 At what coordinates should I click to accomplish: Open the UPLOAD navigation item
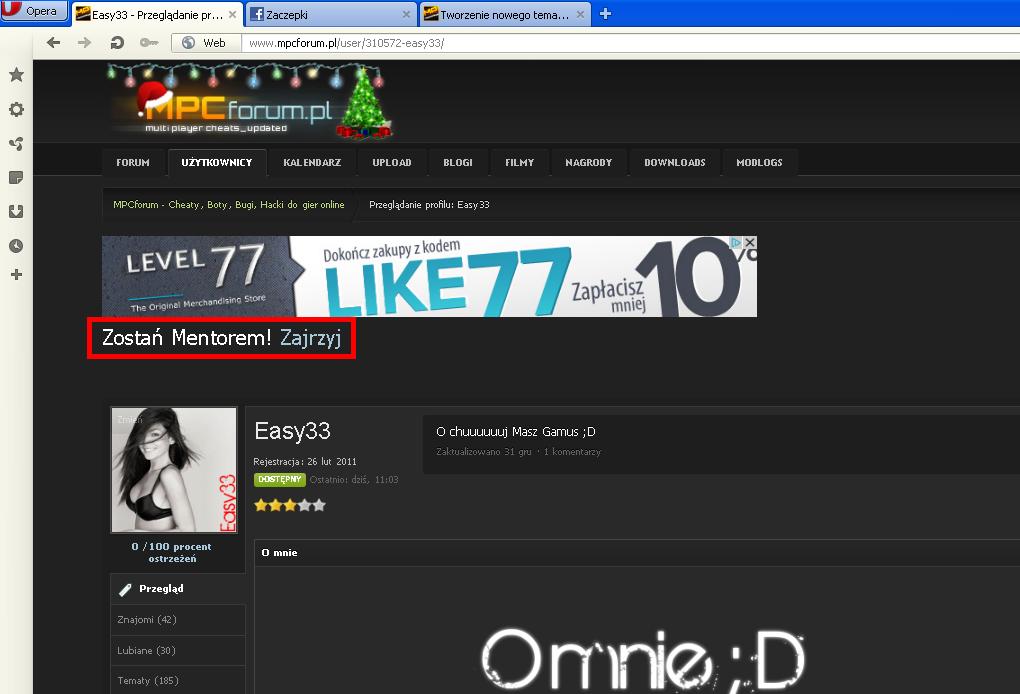[x=392, y=163]
